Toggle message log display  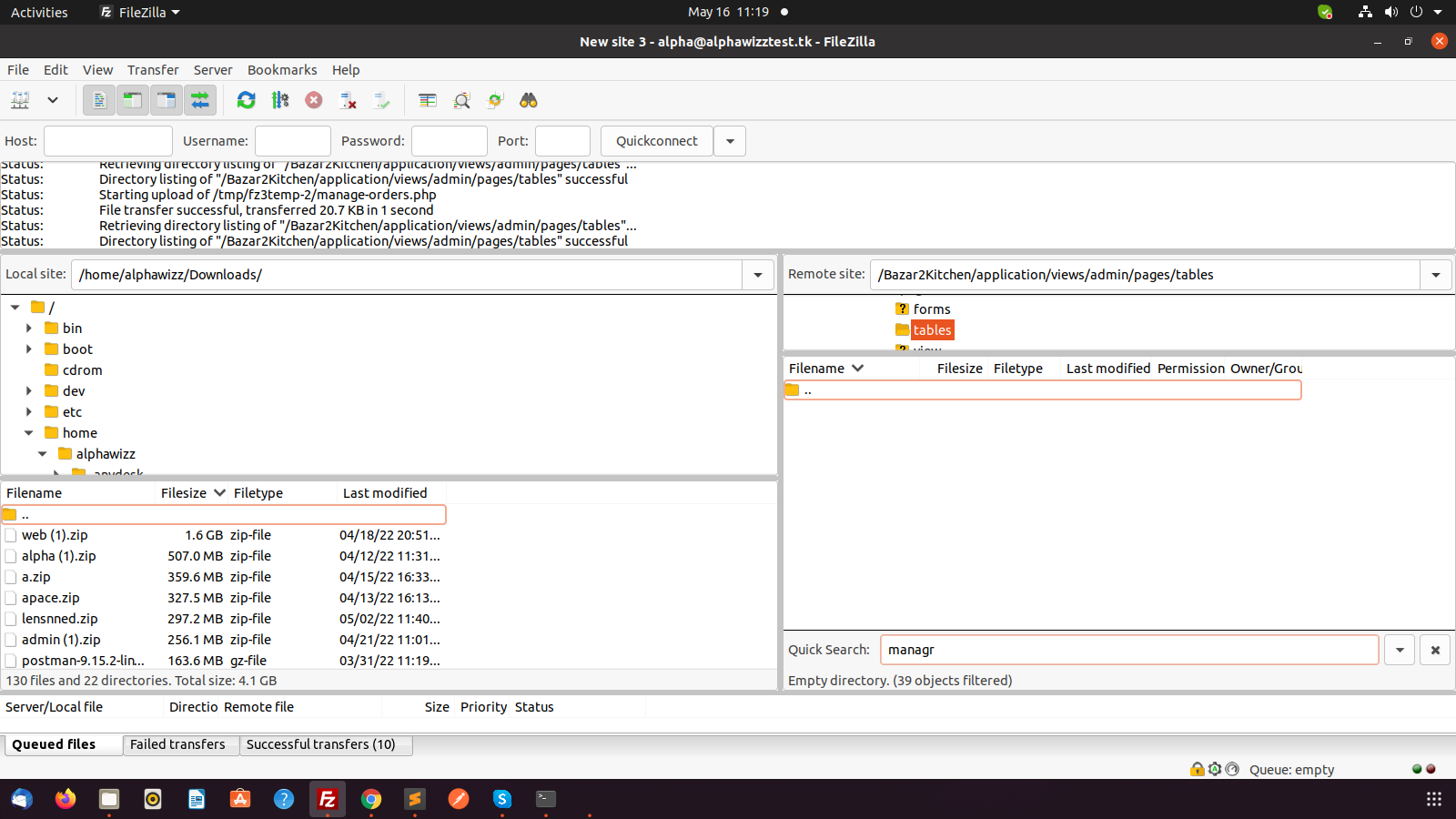pos(99,100)
